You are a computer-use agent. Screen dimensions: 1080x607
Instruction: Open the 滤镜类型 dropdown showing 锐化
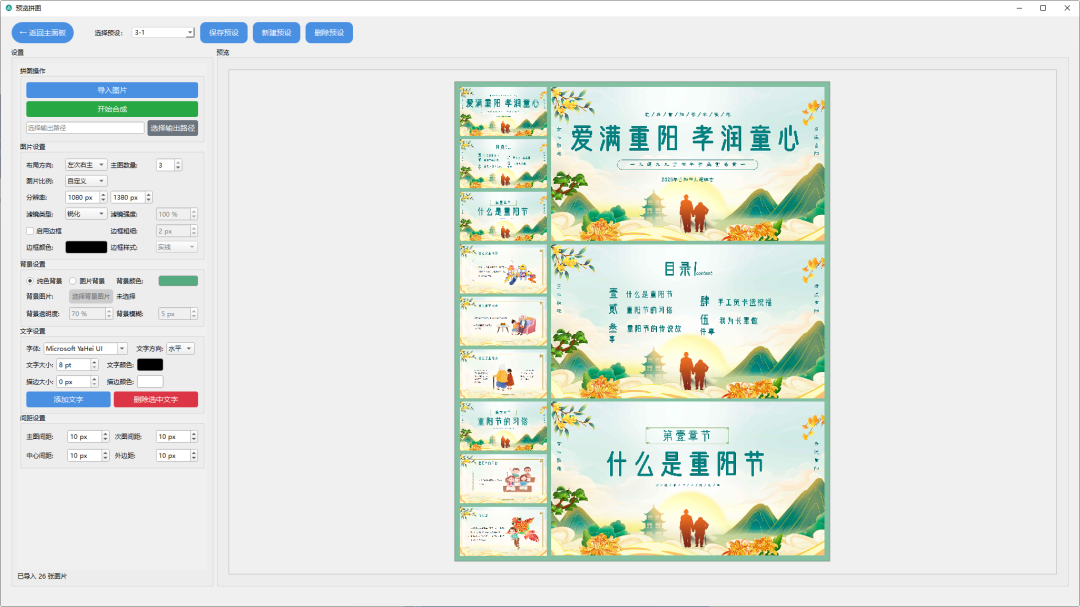[x=88, y=213]
